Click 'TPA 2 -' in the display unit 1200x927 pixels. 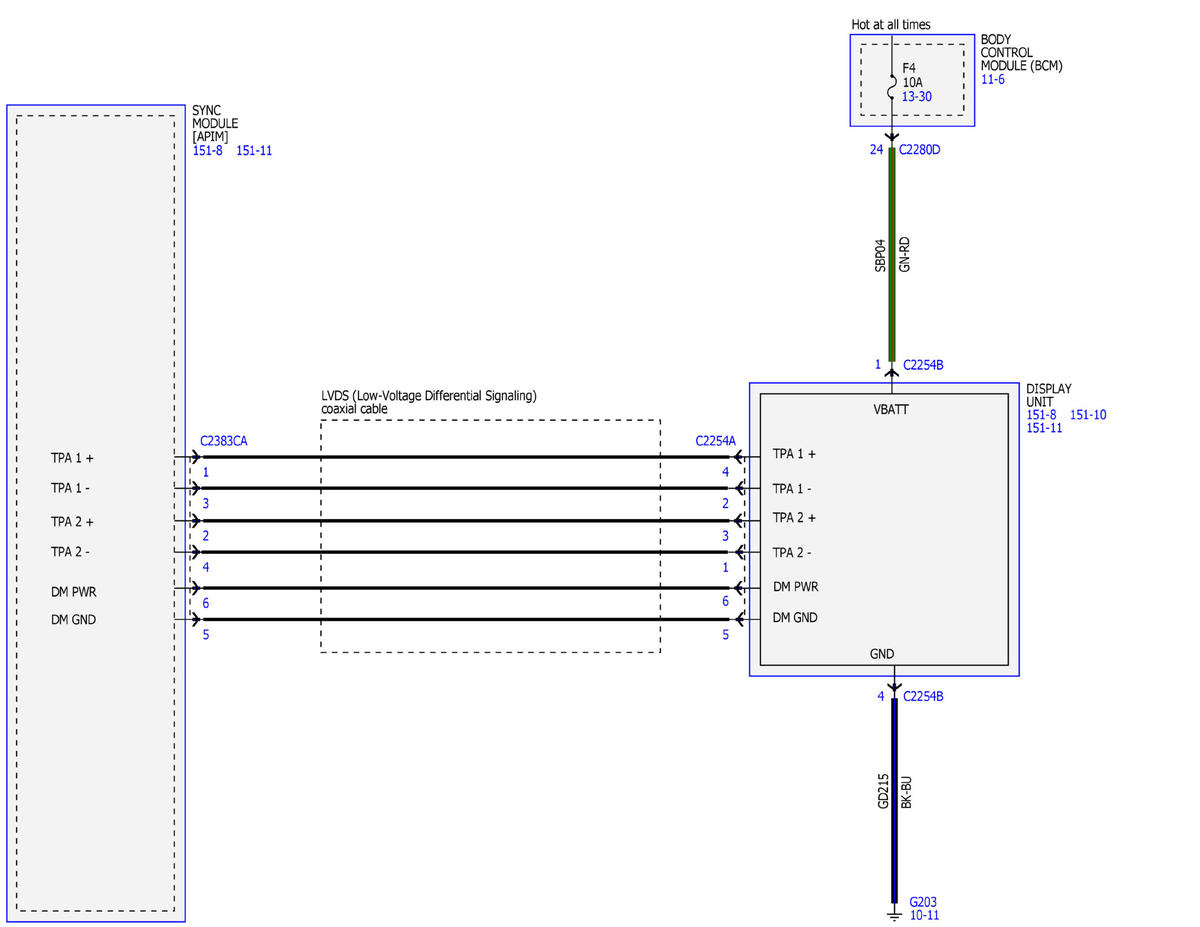point(792,553)
